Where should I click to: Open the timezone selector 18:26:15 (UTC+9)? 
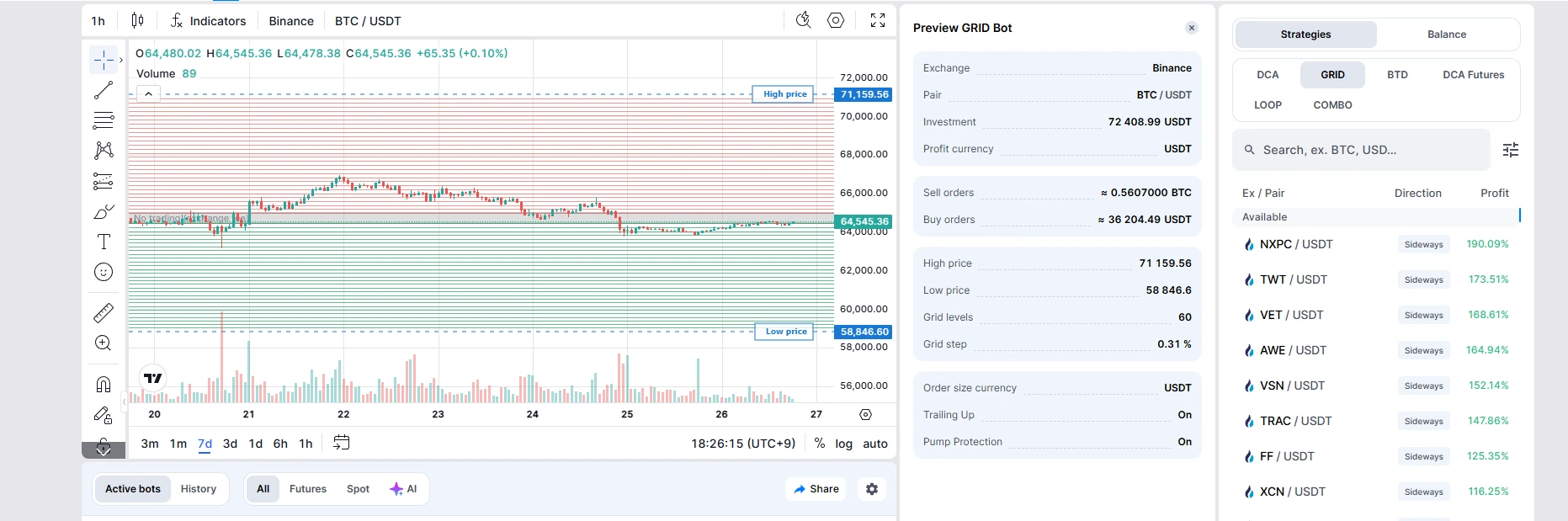pyautogui.click(x=743, y=444)
